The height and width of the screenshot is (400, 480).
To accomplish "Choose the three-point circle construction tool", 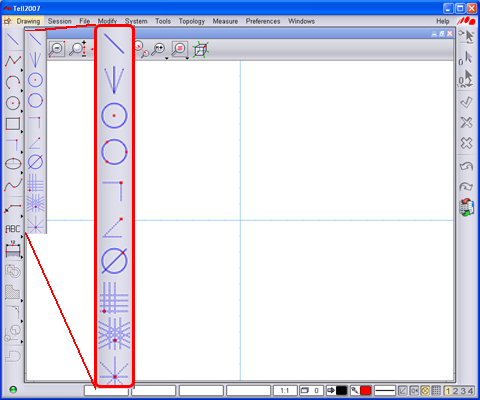I will (35, 100).
